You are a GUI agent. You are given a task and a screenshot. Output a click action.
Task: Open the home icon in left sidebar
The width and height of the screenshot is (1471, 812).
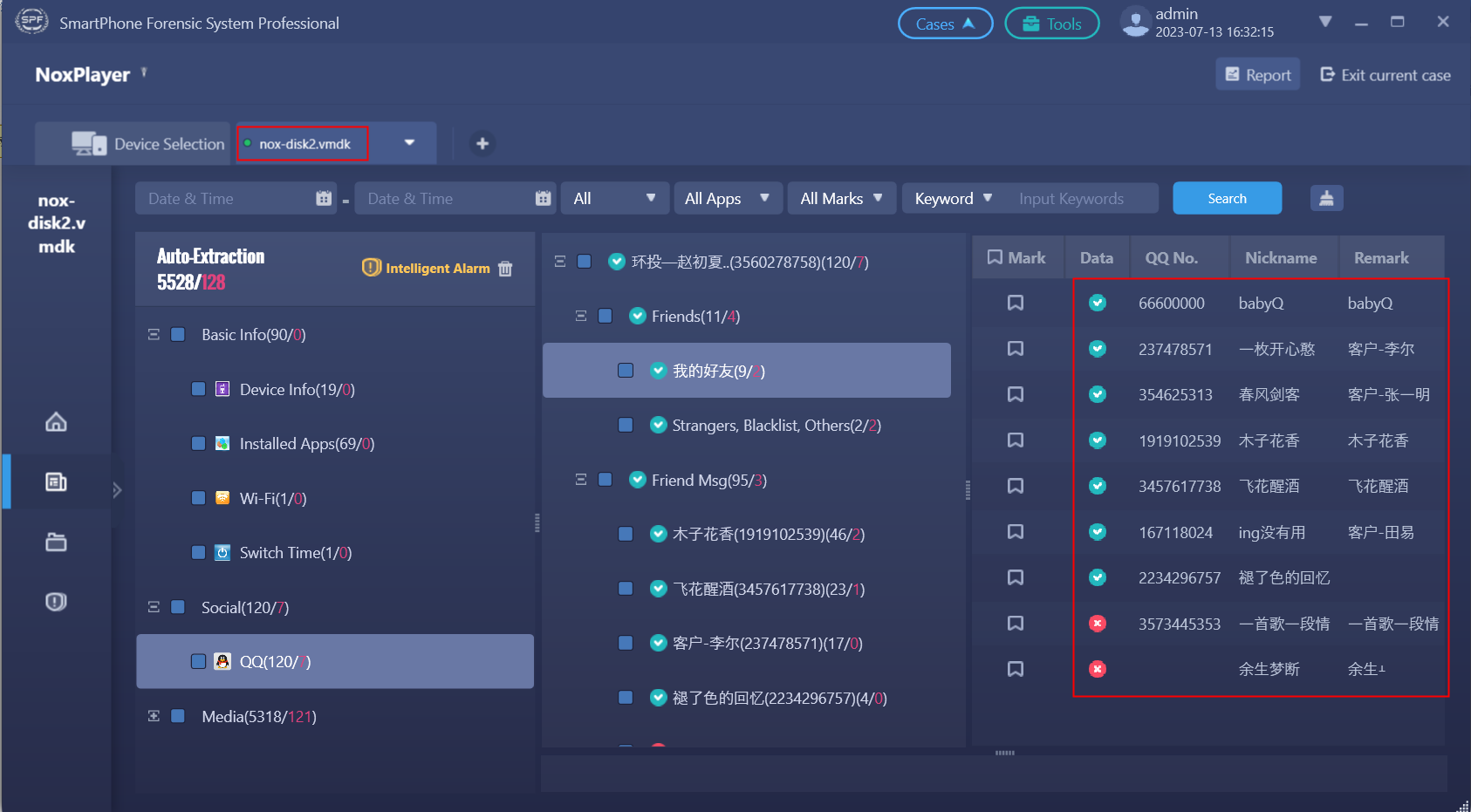(x=56, y=422)
